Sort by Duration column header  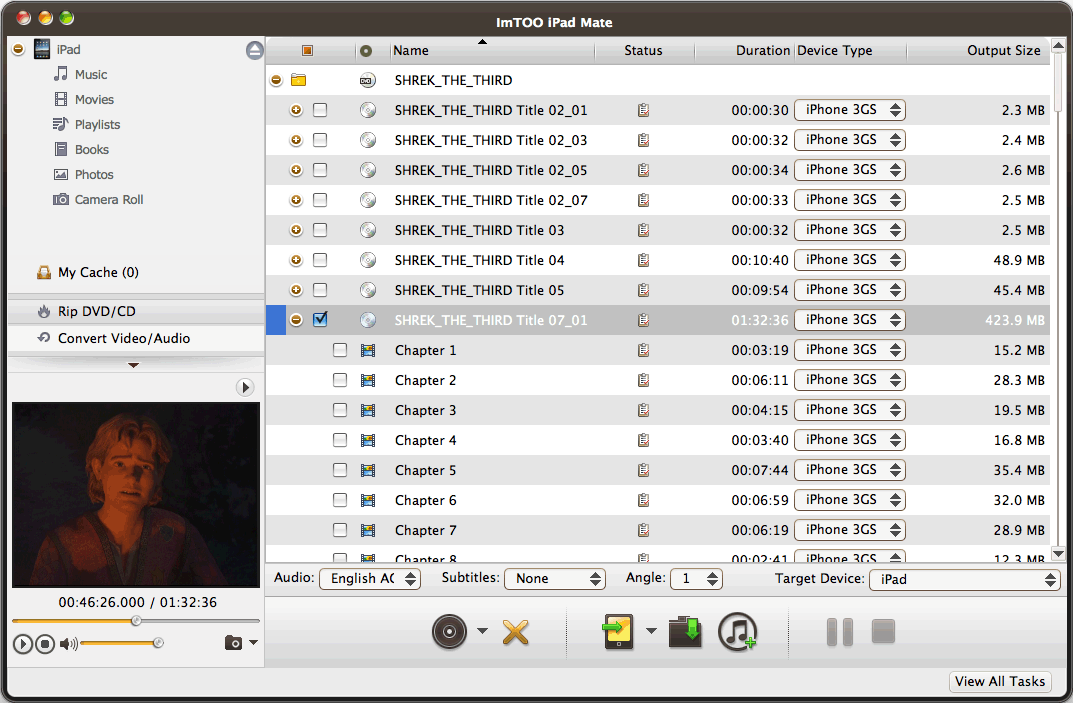click(745, 51)
